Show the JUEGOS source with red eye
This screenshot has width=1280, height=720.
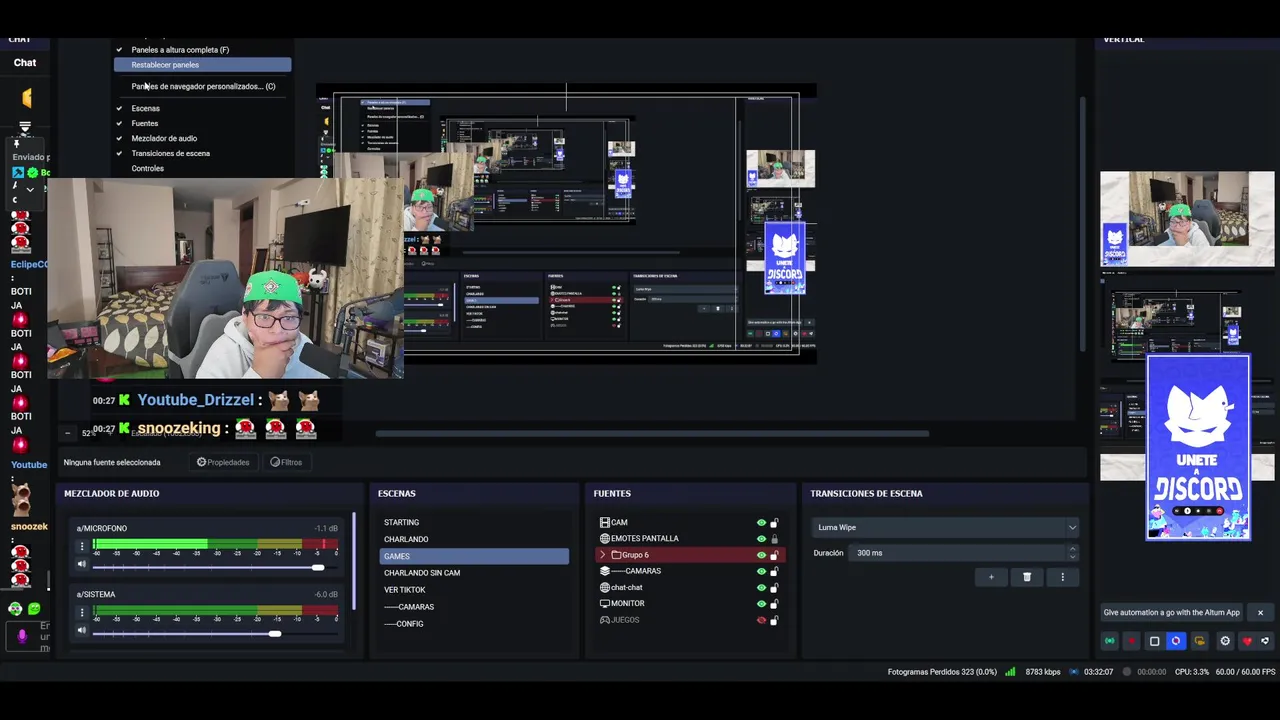(761, 620)
